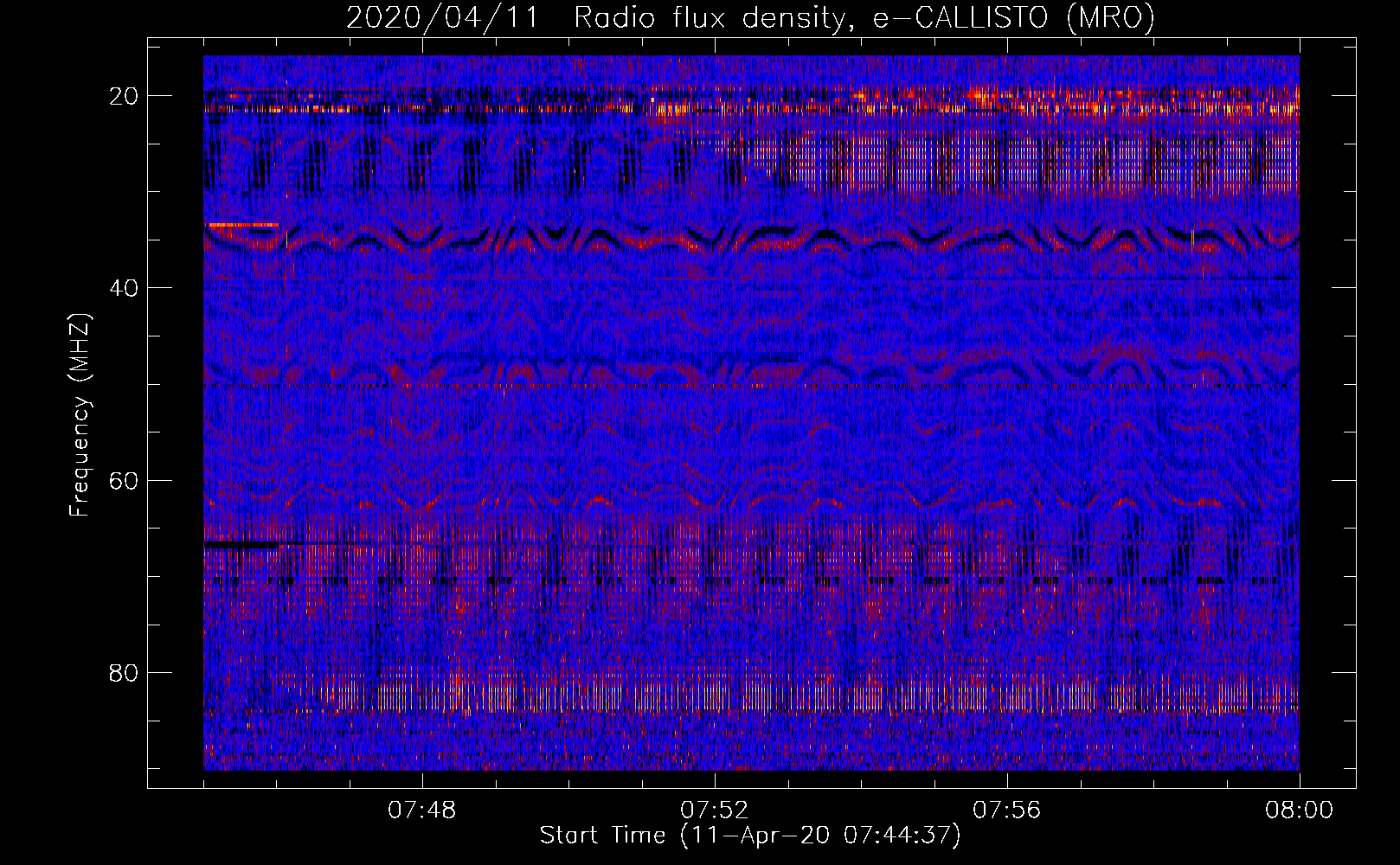Viewport: 1400px width, 865px height.
Task: Click the plot title '2020/04/11 Radio flux density'
Action: (x=751, y=17)
